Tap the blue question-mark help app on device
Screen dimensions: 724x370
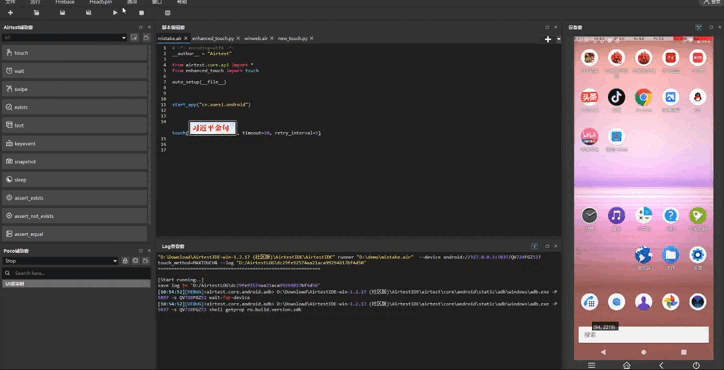[670, 215]
